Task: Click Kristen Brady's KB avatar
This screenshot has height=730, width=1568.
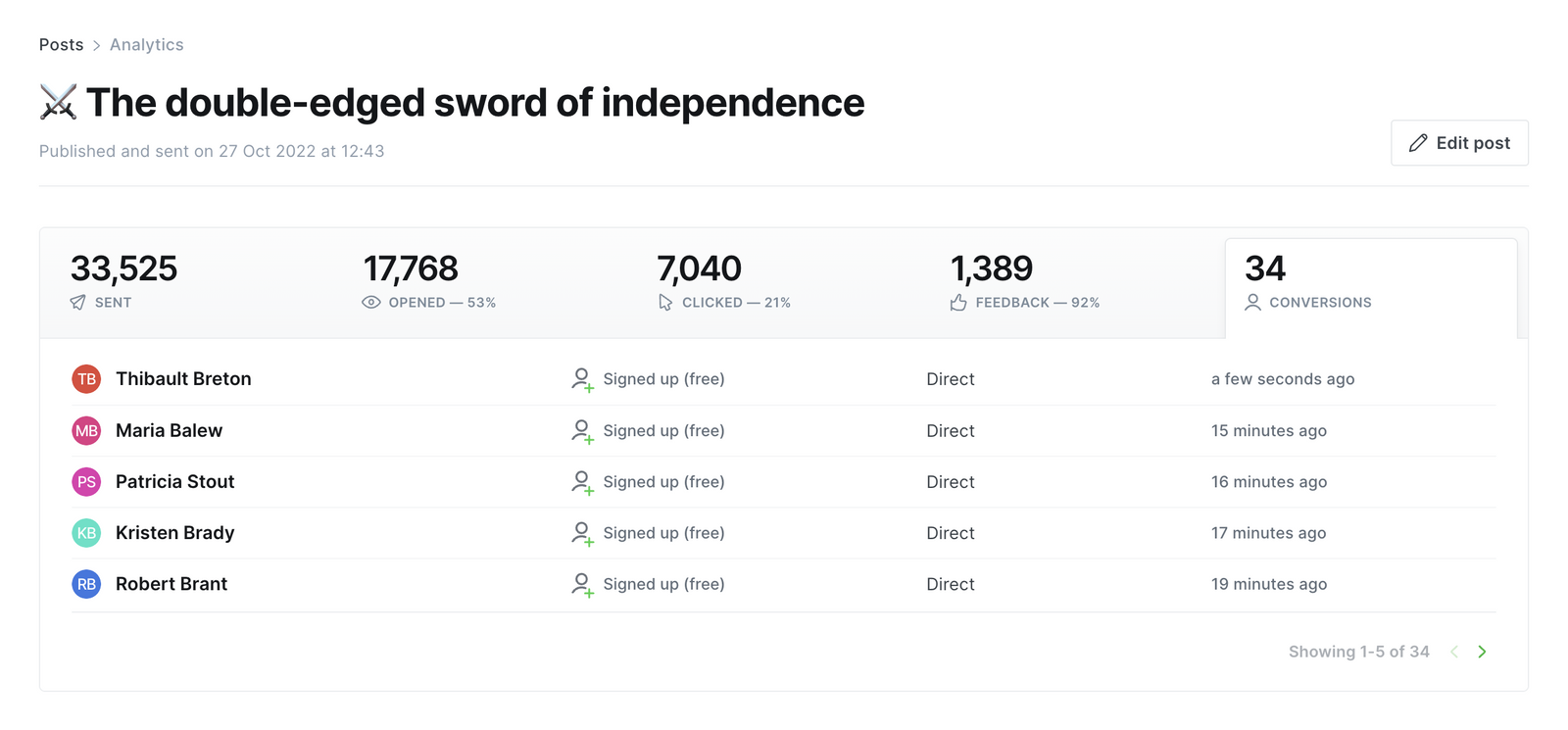Action: pyautogui.click(x=86, y=533)
